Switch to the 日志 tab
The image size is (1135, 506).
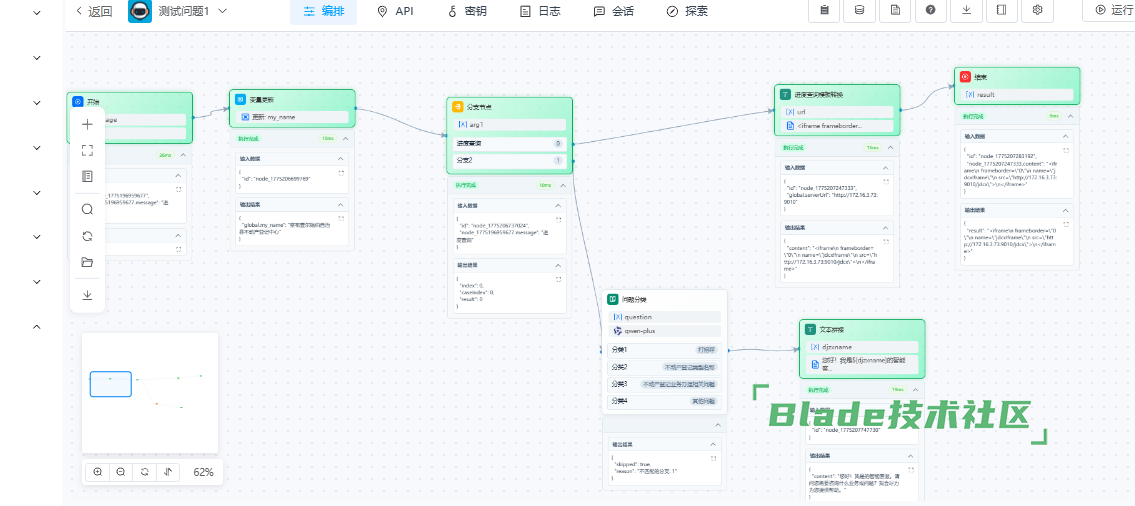[540, 11]
